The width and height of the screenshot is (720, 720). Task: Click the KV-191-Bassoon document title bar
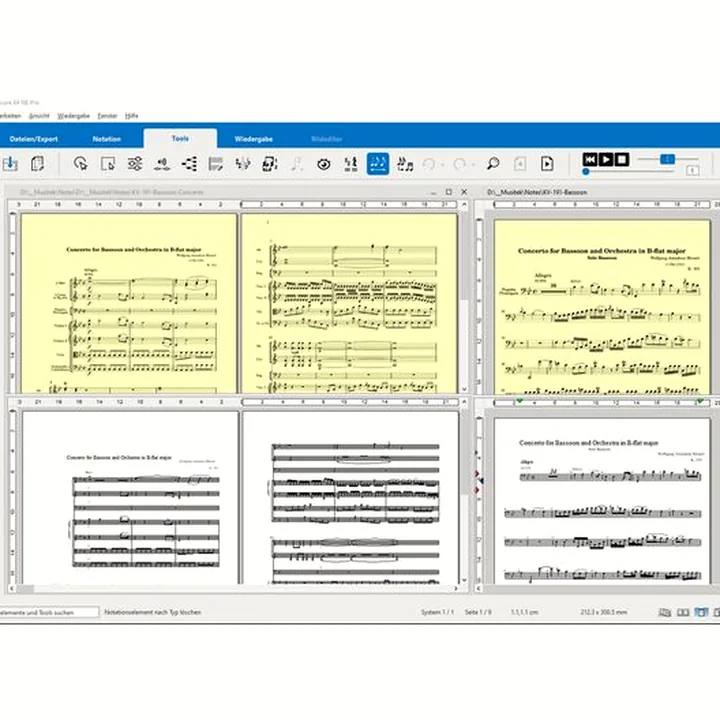tap(597, 192)
